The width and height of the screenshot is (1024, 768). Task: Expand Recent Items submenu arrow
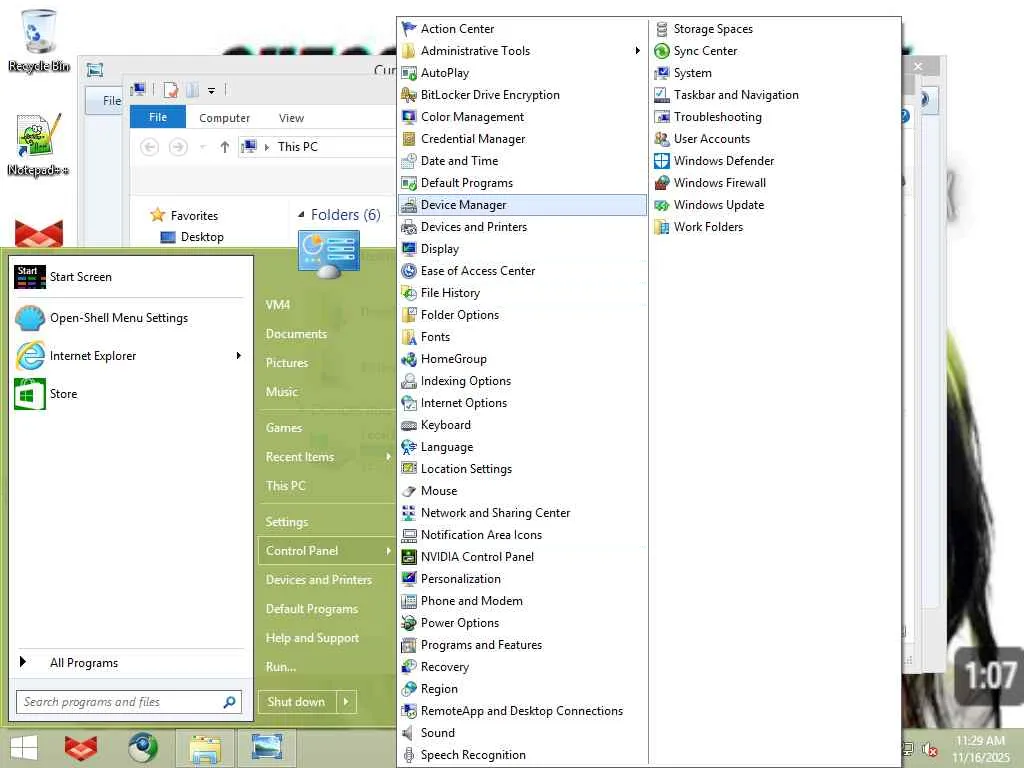pos(388,456)
